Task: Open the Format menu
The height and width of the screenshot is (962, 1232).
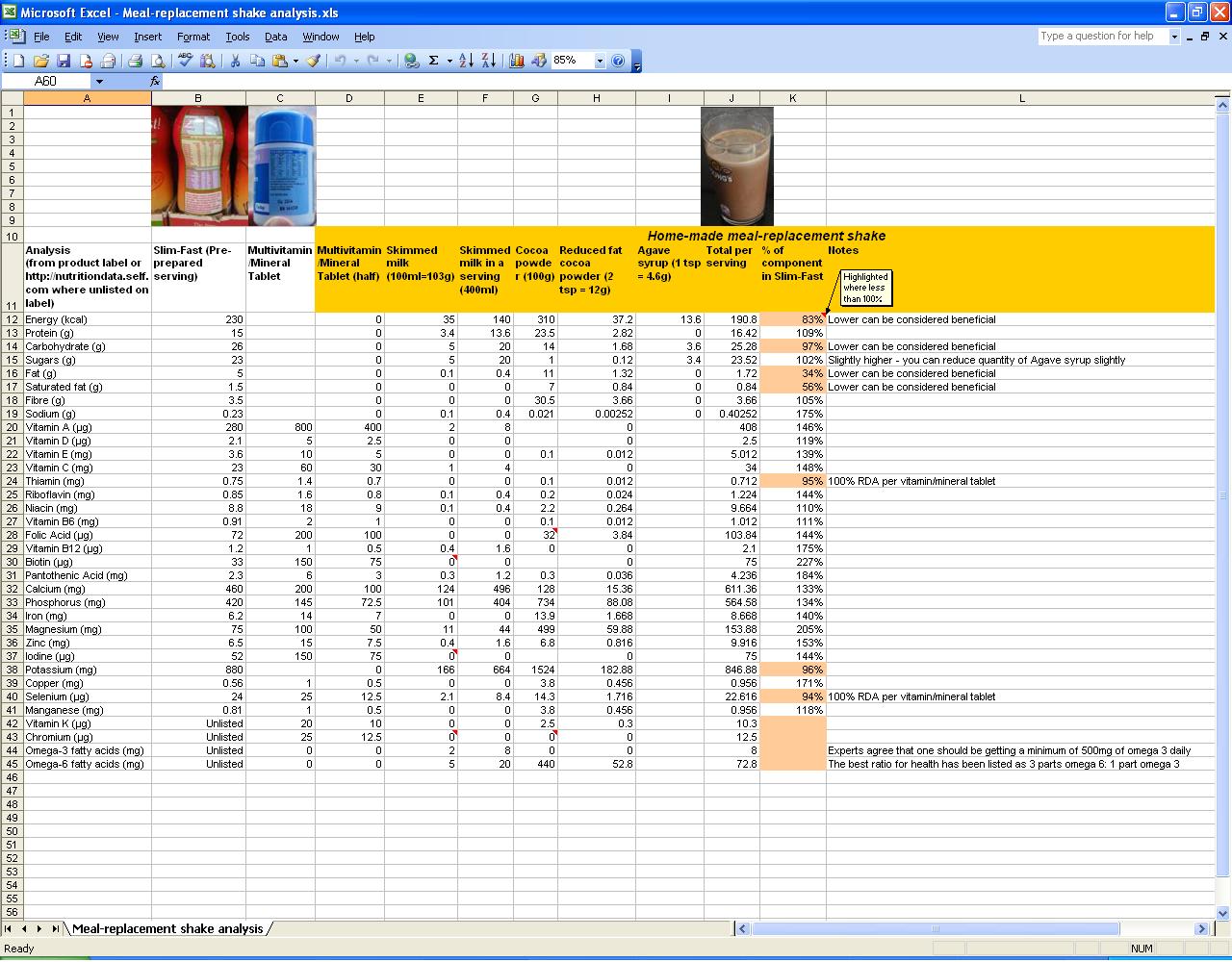Action: (192, 37)
